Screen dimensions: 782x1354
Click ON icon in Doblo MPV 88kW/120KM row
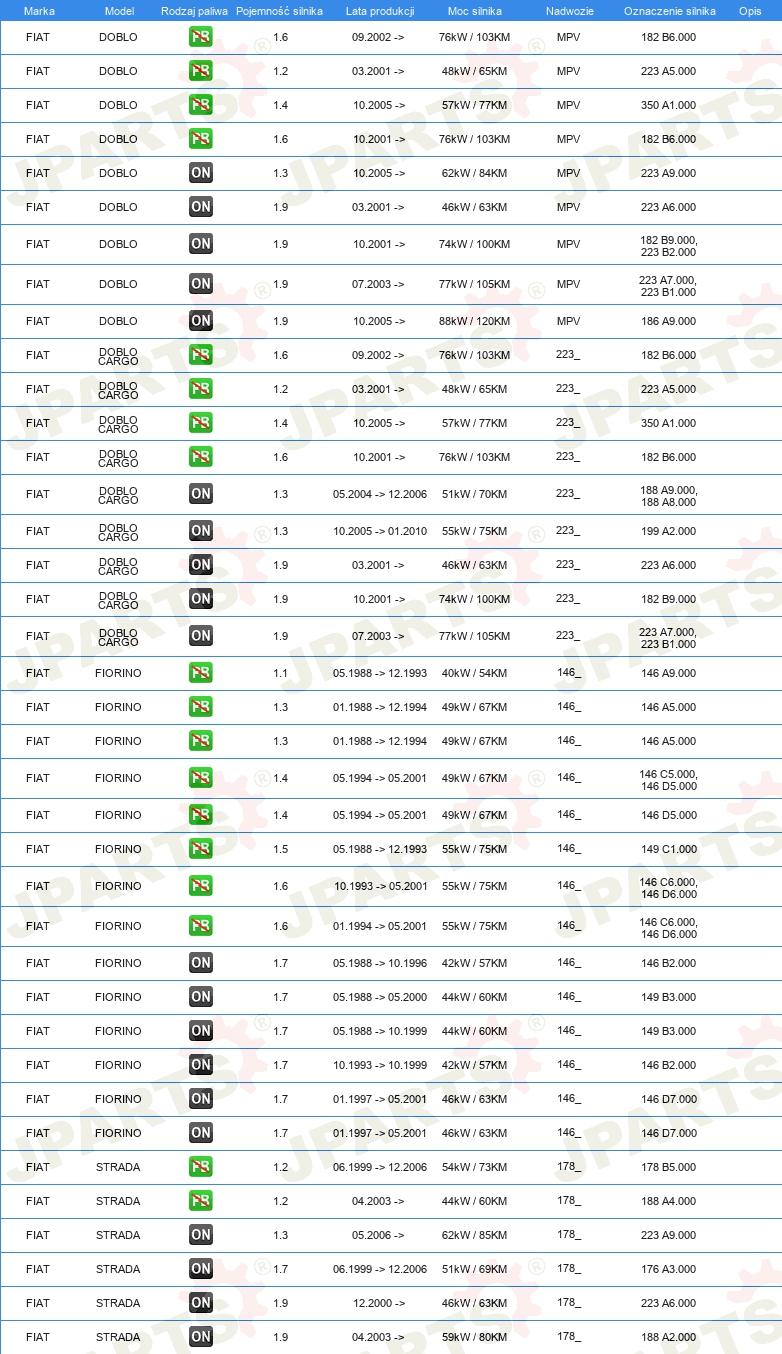201,321
